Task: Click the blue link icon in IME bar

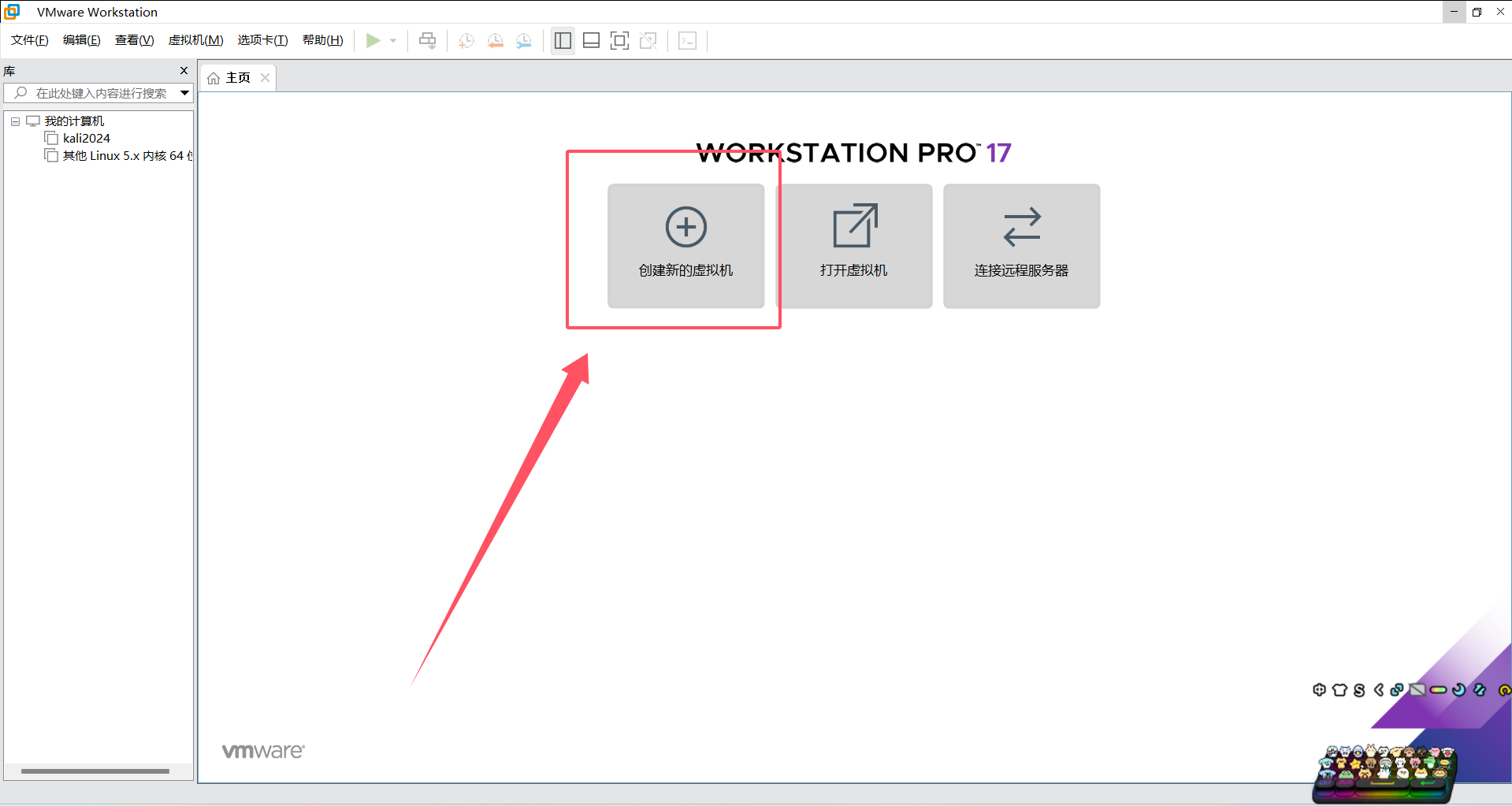Action: (x=1397, y=689)
